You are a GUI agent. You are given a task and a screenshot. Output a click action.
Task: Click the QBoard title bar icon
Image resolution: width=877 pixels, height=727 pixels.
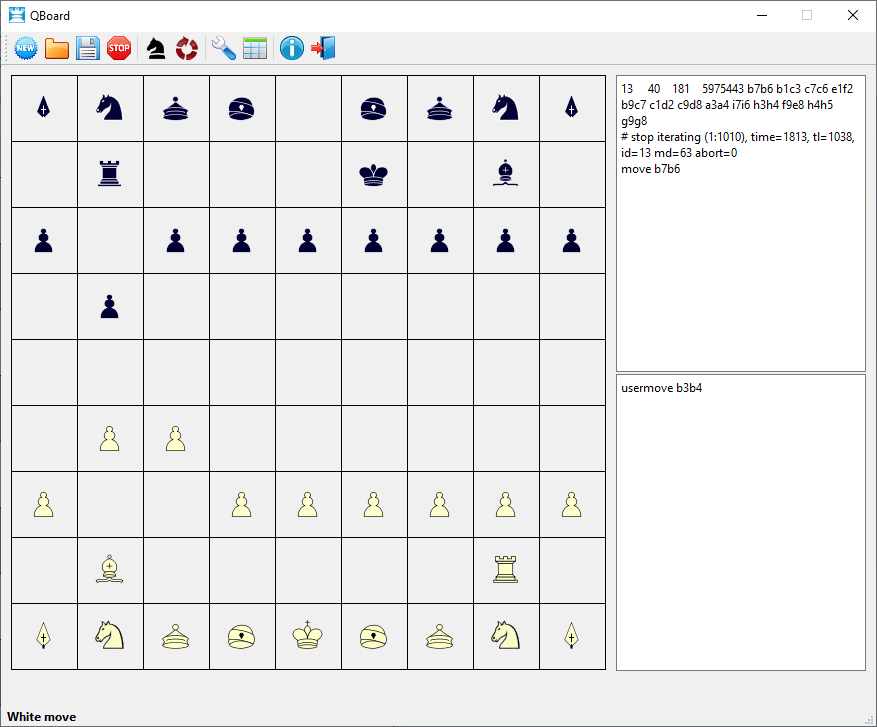coord(17,15)
